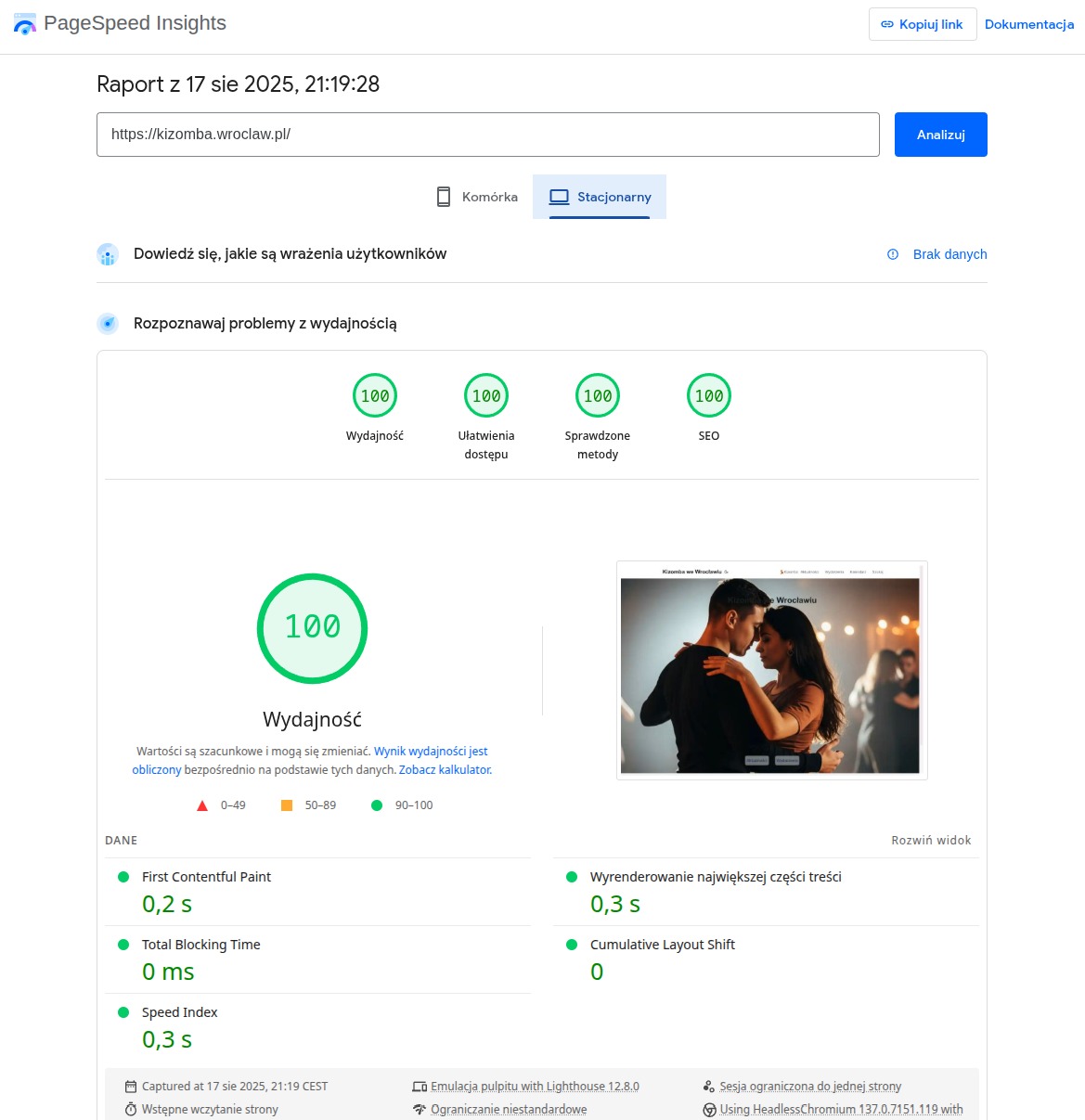Click the info icon next to "Brak danych"

892,254
